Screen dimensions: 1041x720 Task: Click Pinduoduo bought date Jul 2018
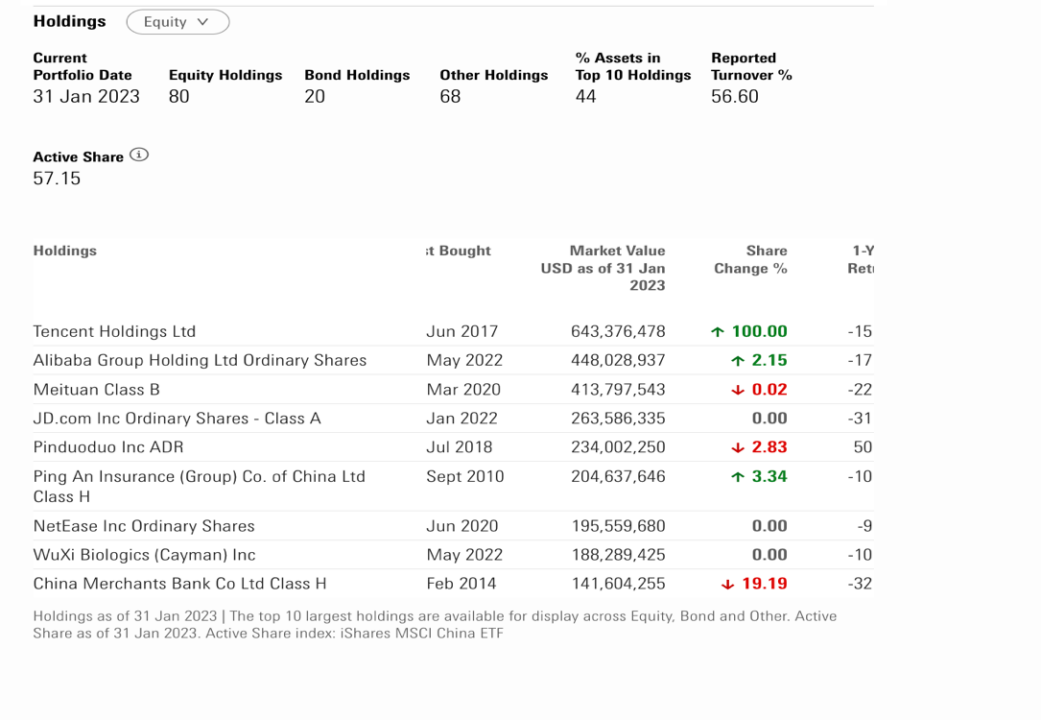tap(459, 447)
